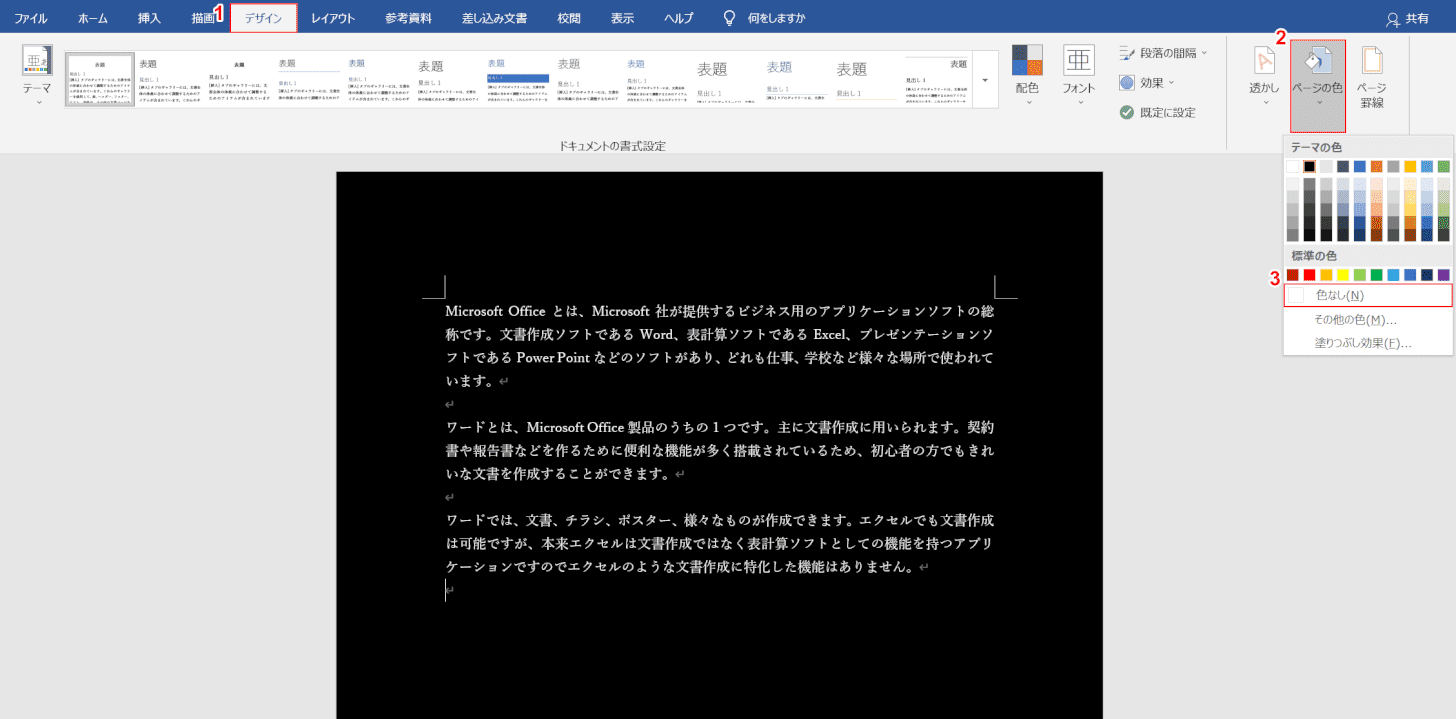Select the first selected style set thumbnail
Screen dimensions: 1456x719
(x=100, y=79)
